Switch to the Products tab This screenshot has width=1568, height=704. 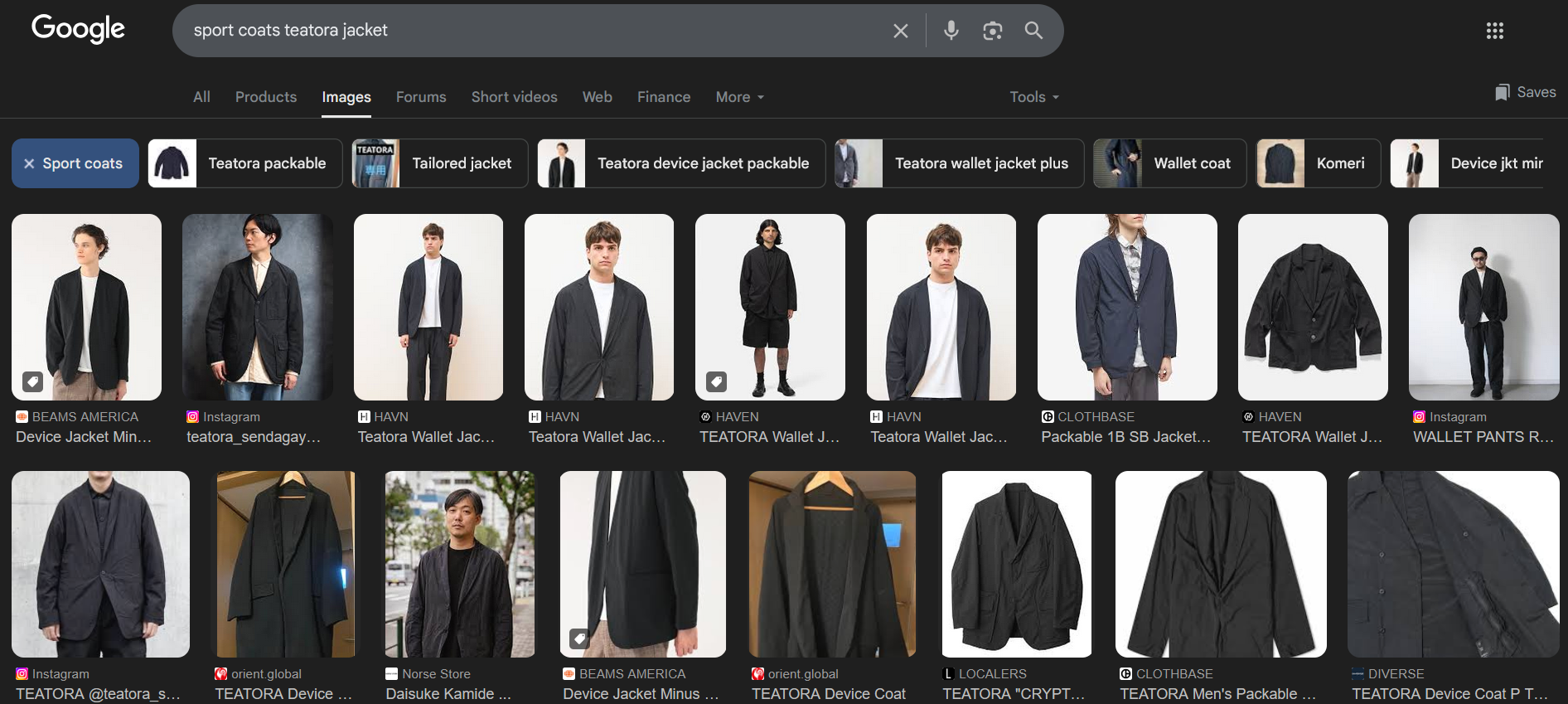coord(266,97)
